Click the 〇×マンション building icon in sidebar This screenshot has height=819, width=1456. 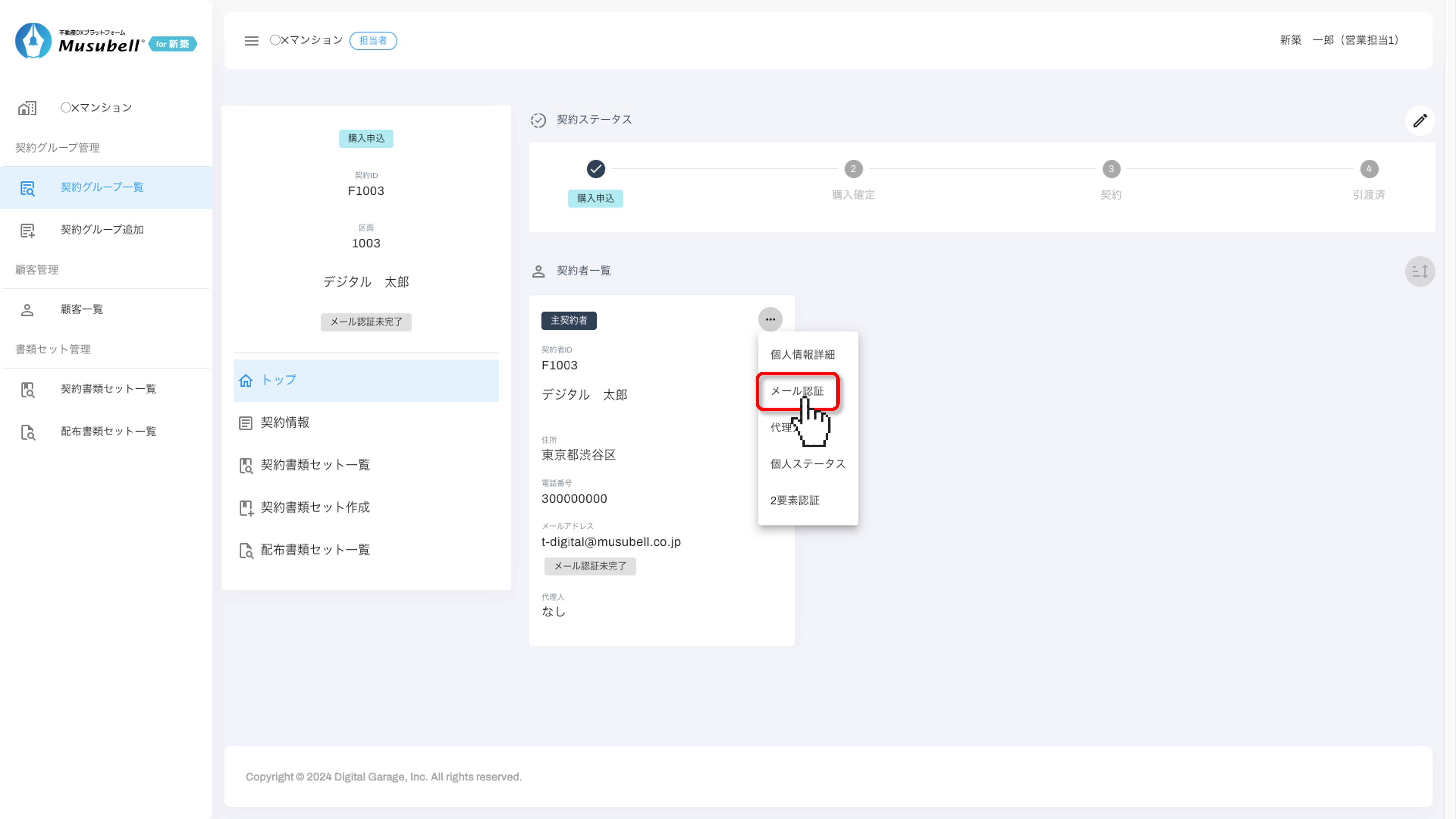(27, 108)
